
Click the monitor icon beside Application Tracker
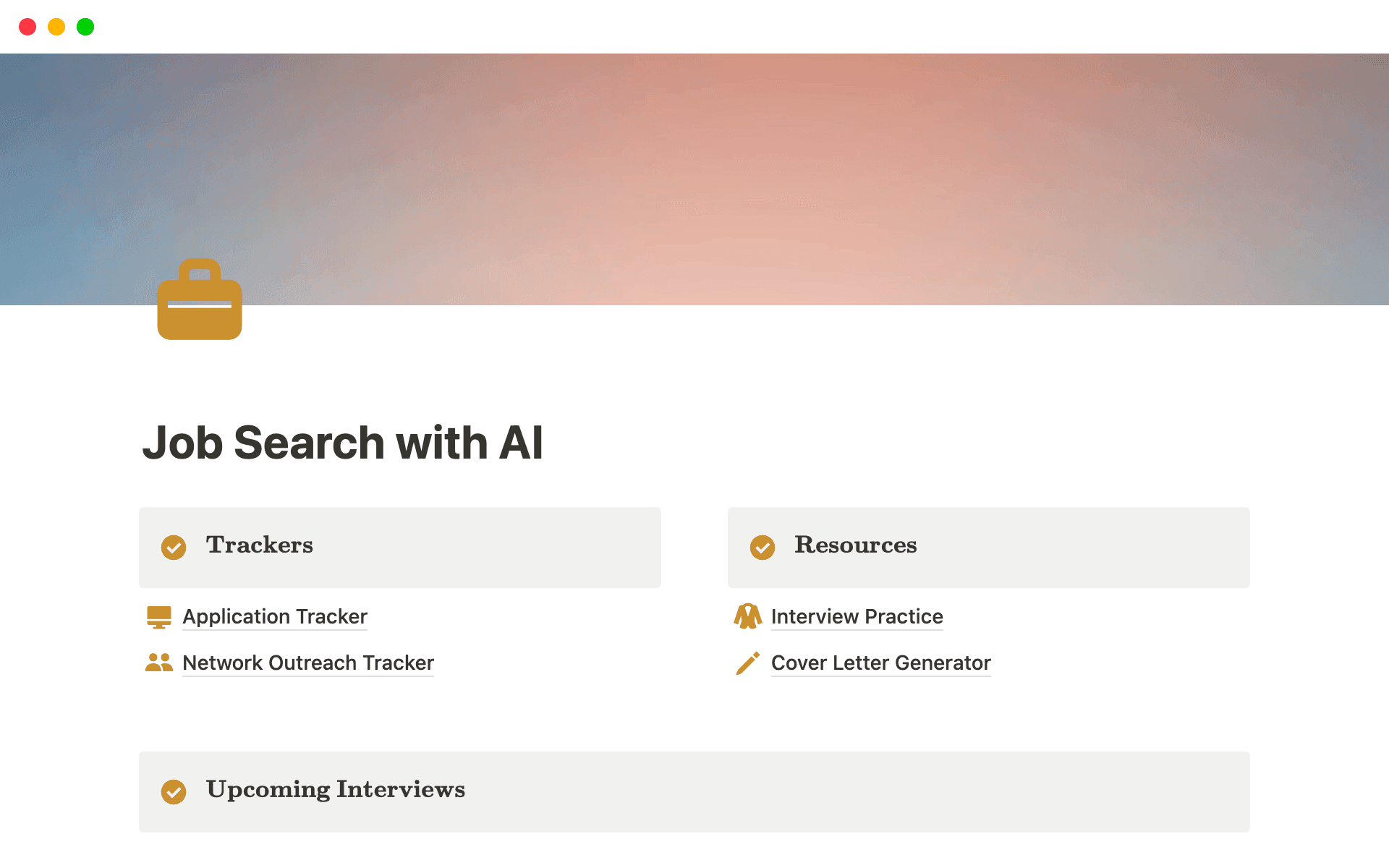[159, 616]
